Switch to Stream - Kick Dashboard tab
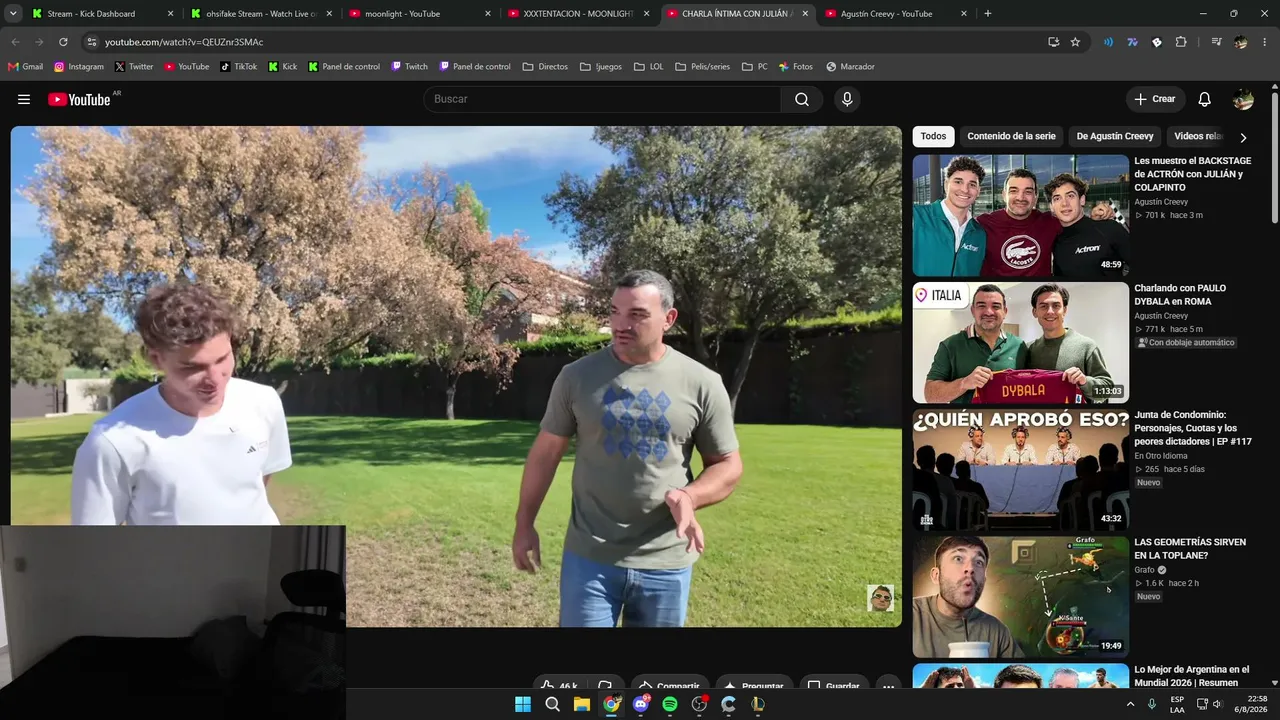Image resolution: width=1280 pixels, height=720 pixels. pyautogui.click(x=101, y=14)
